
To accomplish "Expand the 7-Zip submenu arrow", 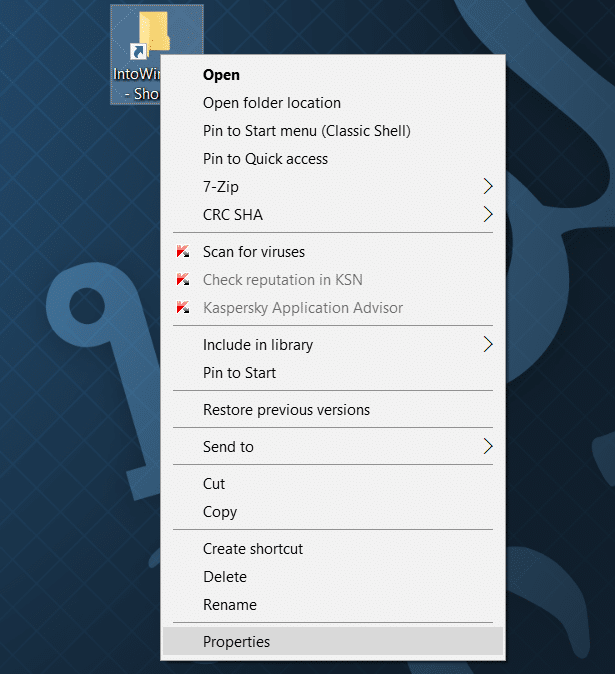I will pyautogui.click(x=488, y=186).
